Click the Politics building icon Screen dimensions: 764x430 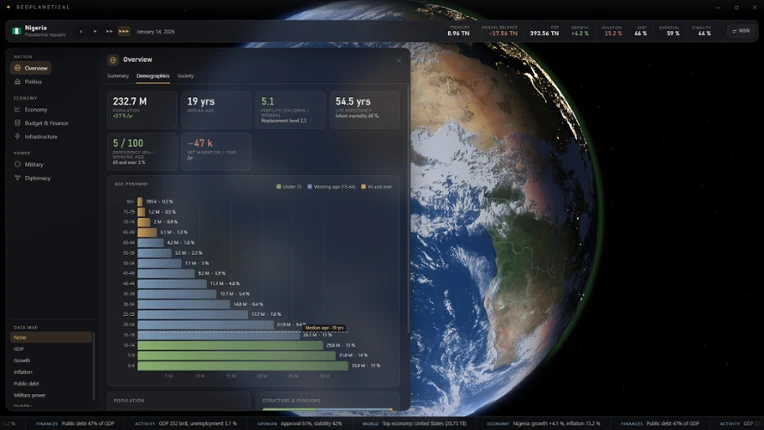click(x=18, y=82)
